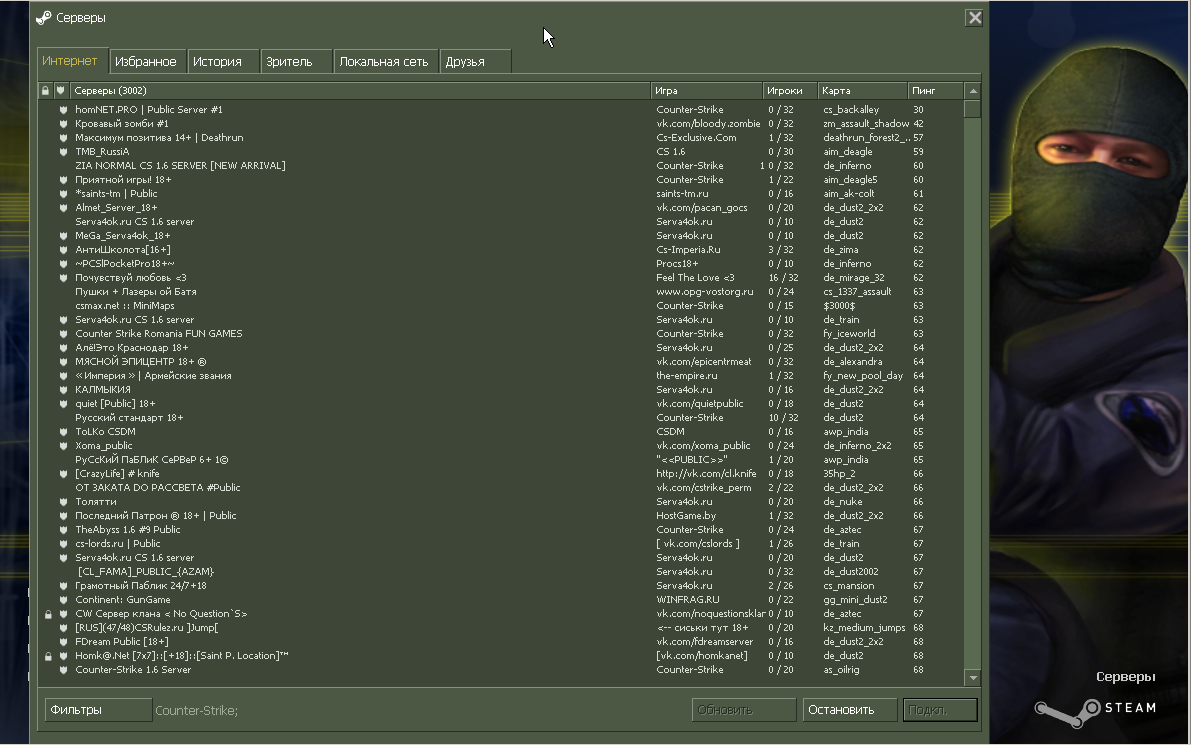The width and height of the screenshot is (1191, 746).
Task: Click the lock icon column header
Action: (46, 90)
